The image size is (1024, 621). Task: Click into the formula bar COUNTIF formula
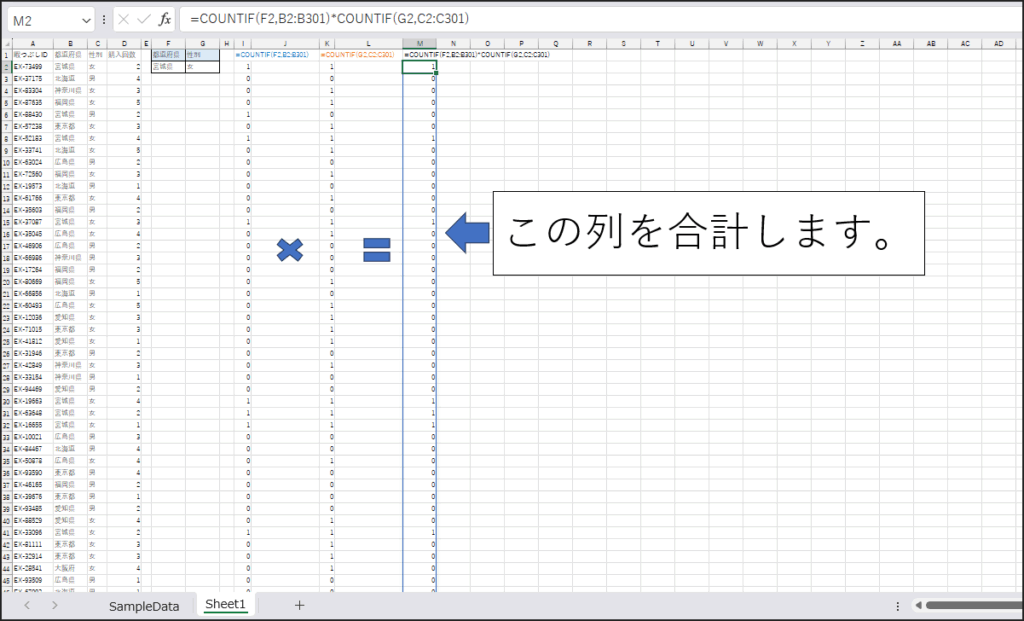[x=329, y=19]
